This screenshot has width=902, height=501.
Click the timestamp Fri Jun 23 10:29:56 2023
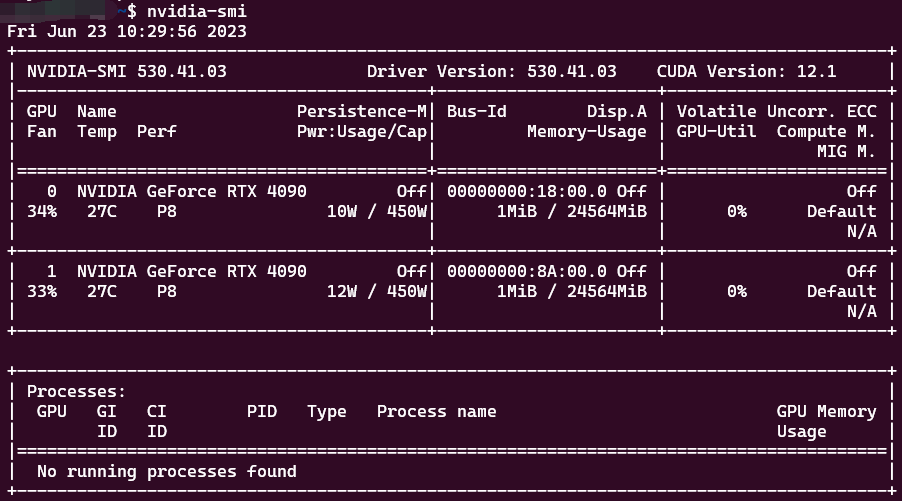(x=127, y=31)
